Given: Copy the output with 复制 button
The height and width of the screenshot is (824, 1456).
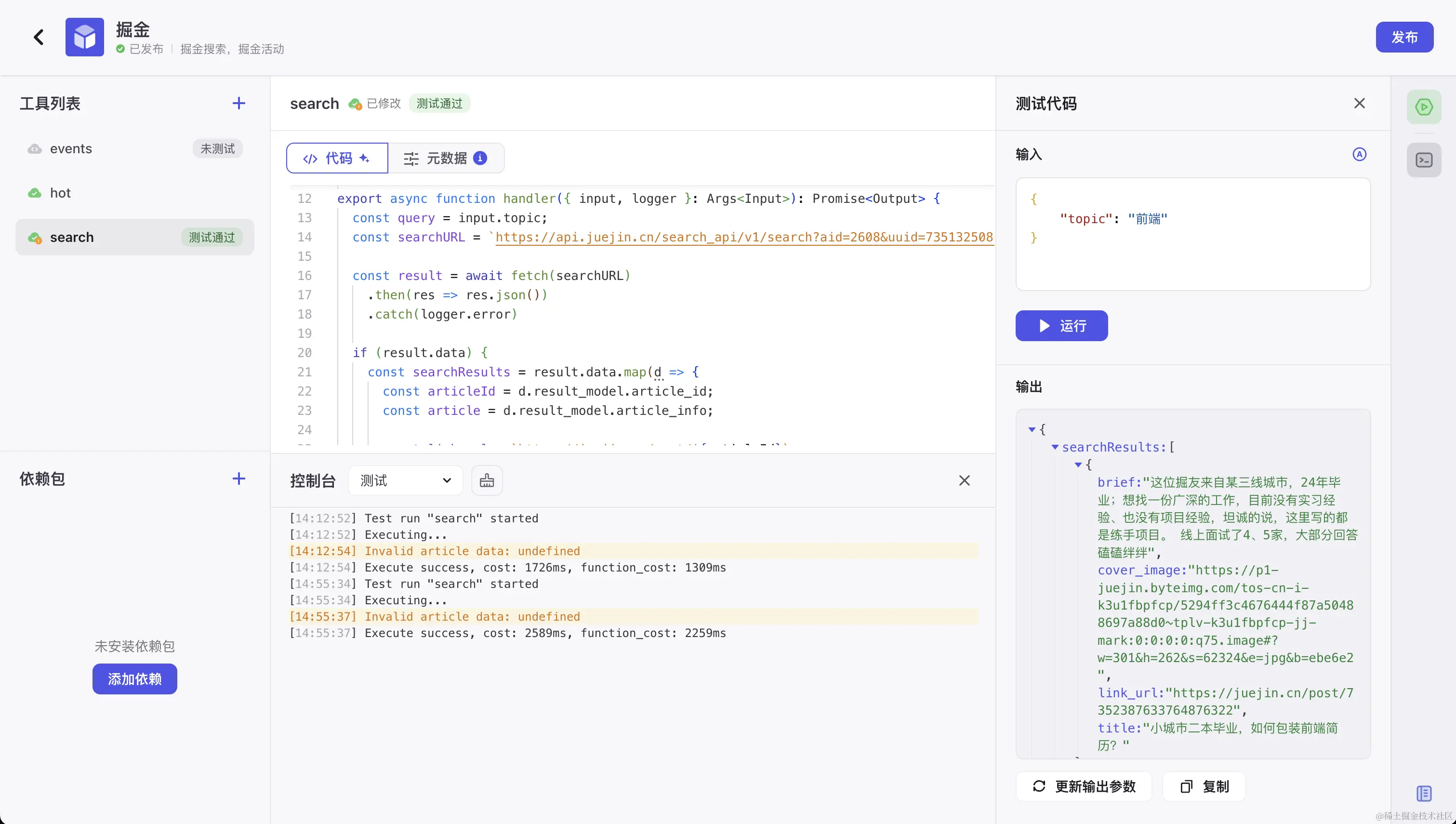Looking at the screenshot, I should pyautogui.click(x=1204, y=786).
